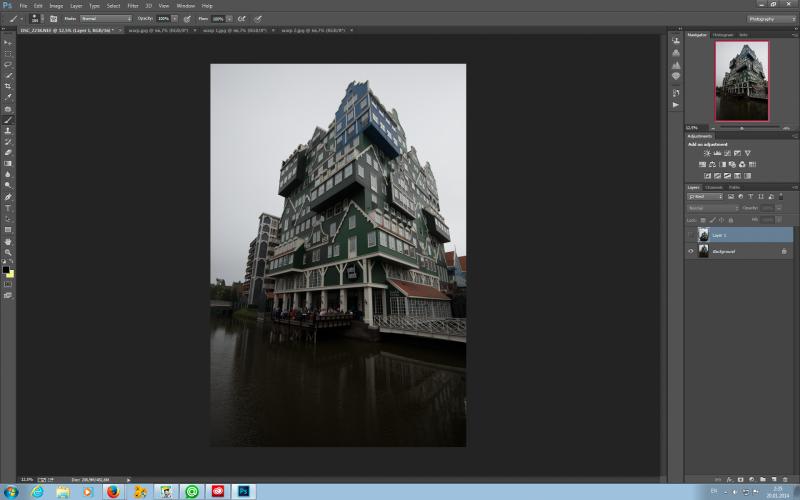This screenshot has width=800, height=500.
Task: Open the File menu
Action: point(23,6)
